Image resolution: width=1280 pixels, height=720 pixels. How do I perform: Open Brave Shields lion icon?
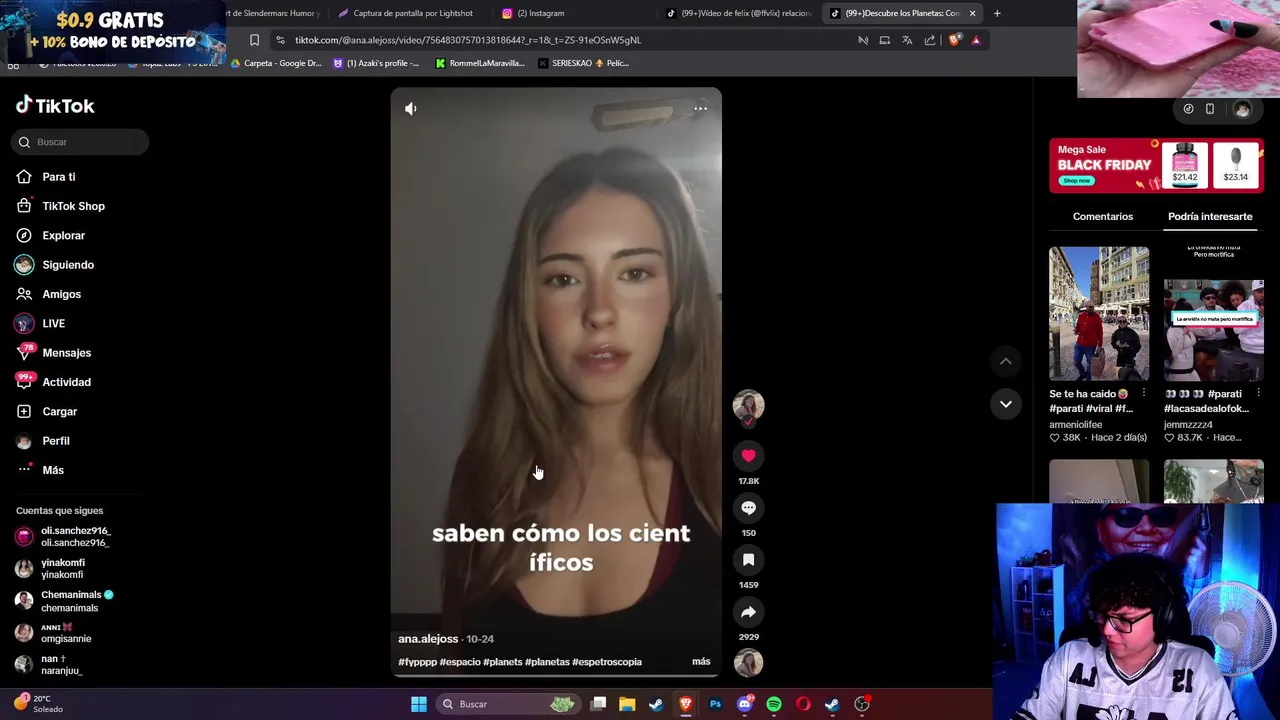tap(954, 40)
